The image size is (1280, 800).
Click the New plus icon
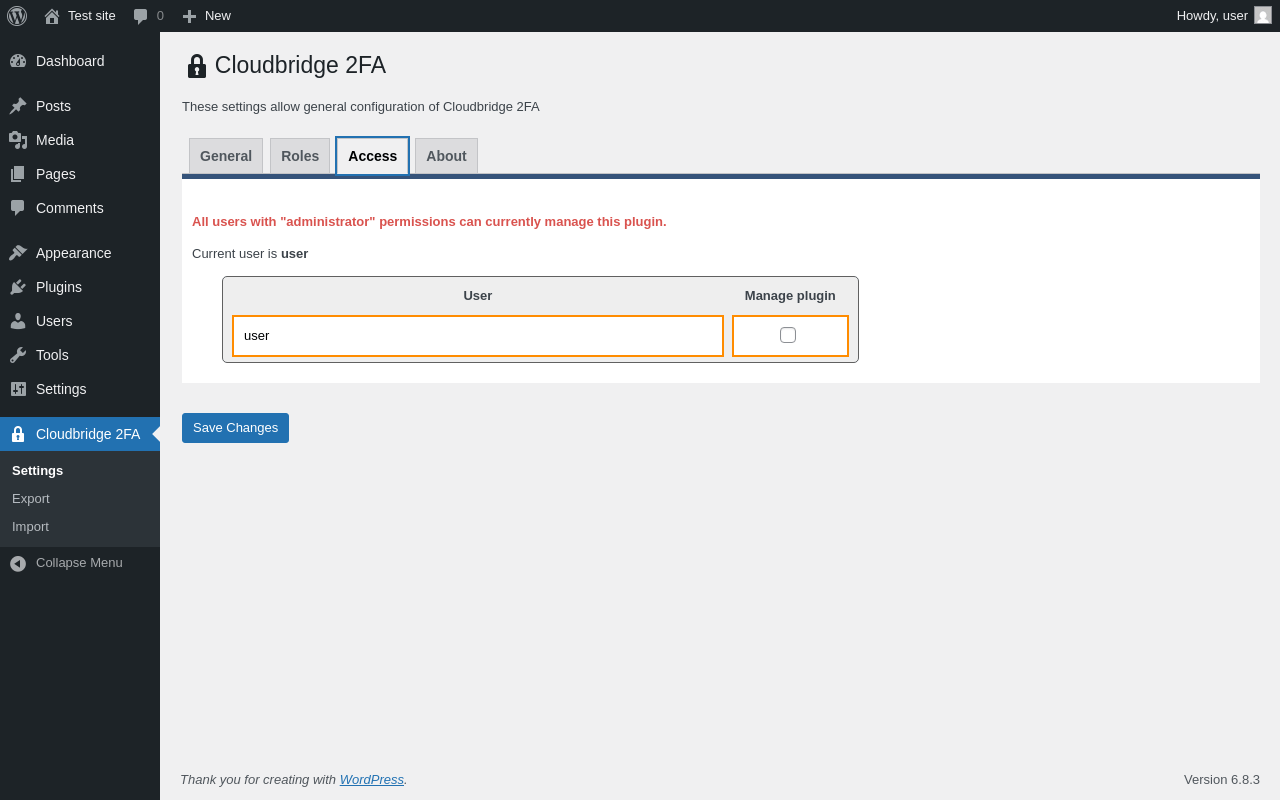[x=189, y=16]
